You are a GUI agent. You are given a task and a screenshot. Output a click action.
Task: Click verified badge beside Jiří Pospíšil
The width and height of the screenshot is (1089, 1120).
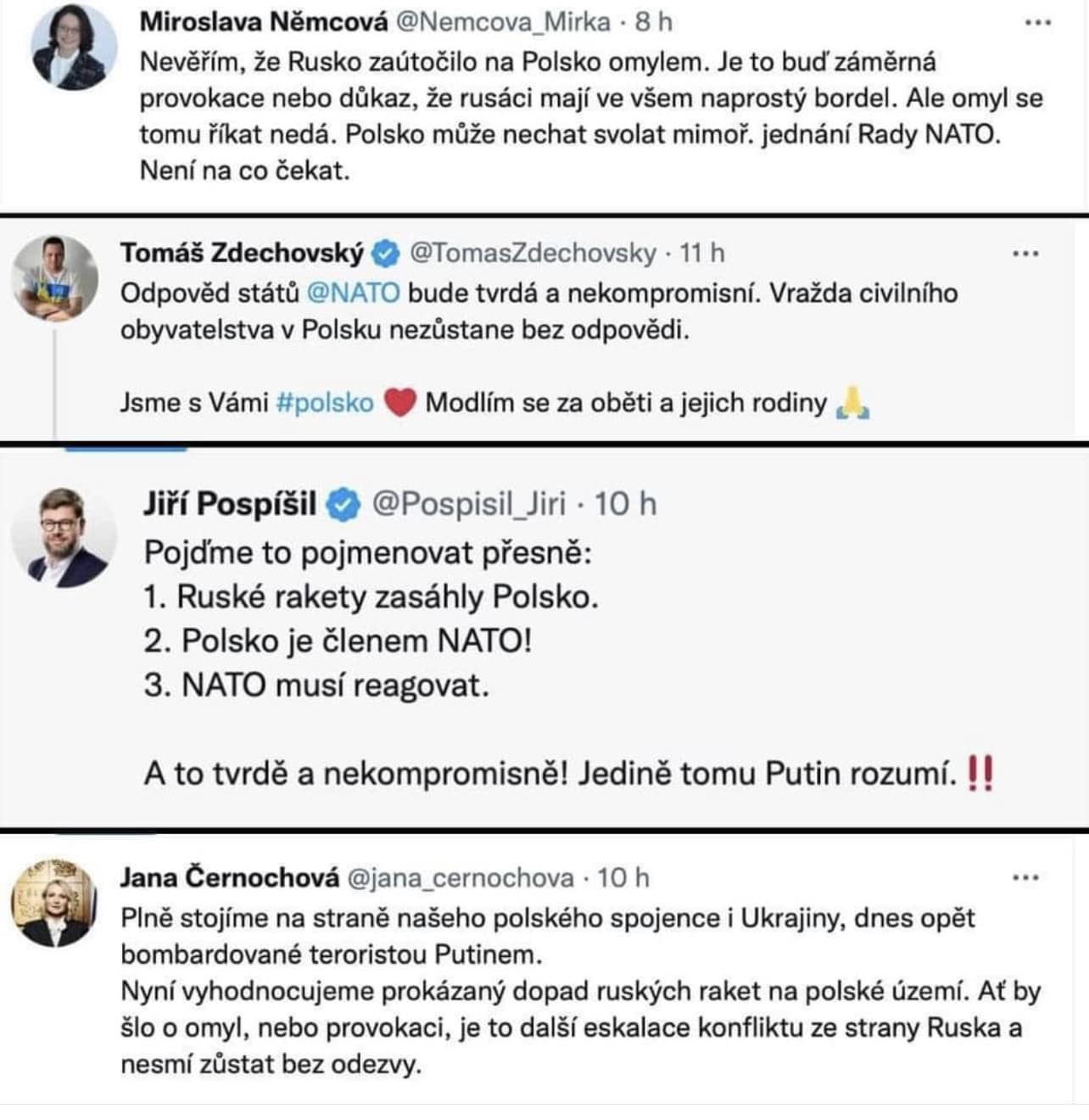click(x=343, y=504)
